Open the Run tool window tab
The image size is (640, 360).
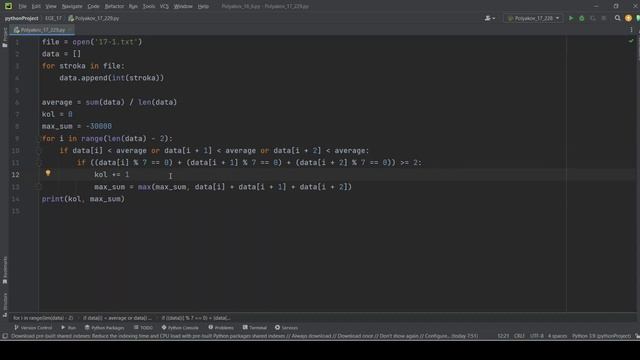point(69,328)
